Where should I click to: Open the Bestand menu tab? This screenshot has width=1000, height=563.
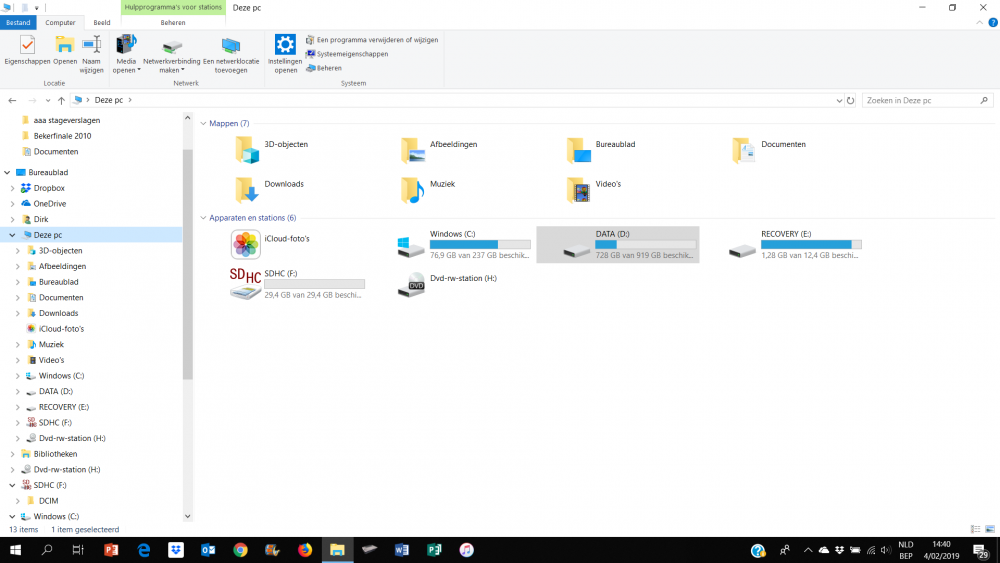coord(20,22)
